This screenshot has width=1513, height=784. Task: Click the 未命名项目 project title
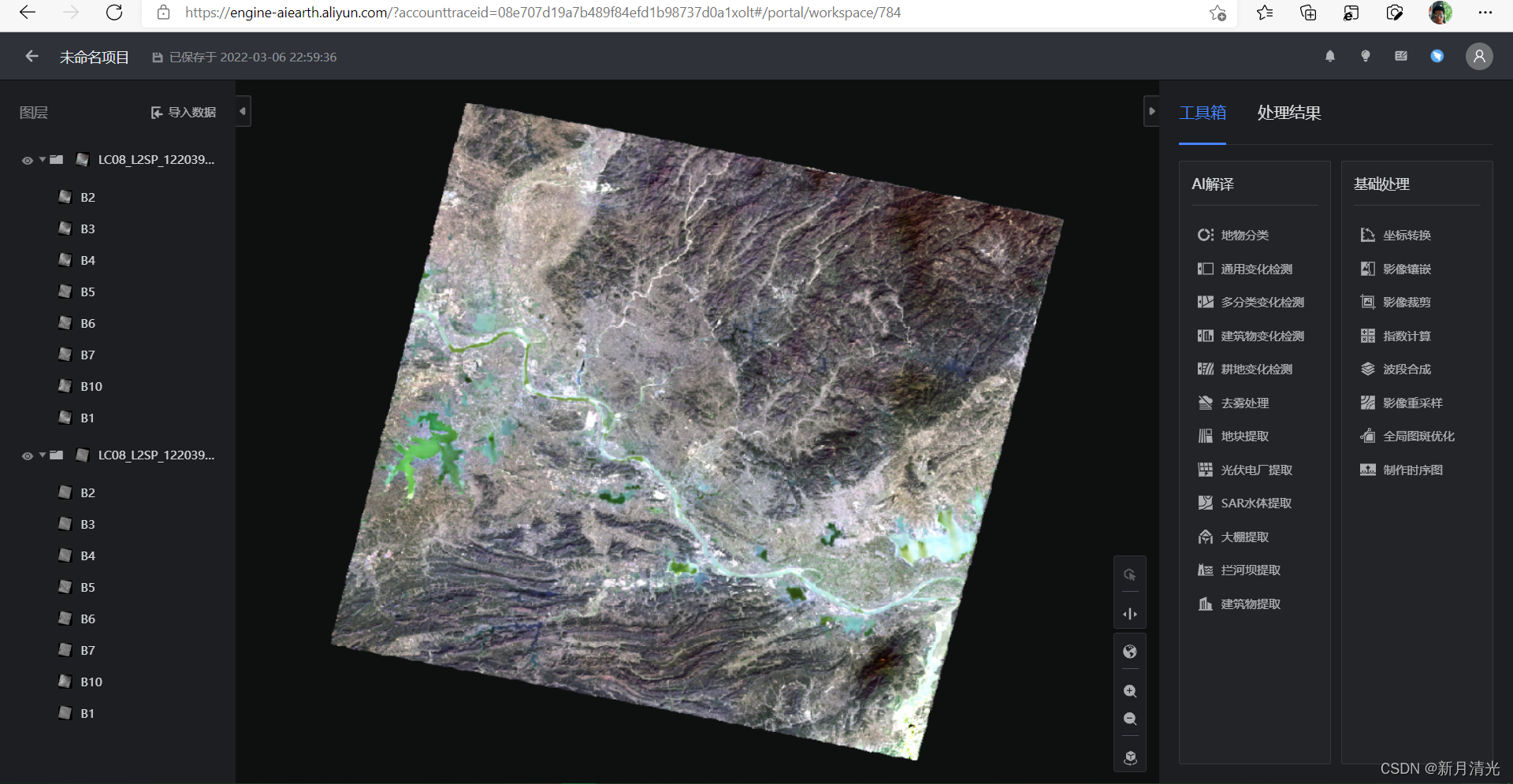95,57
